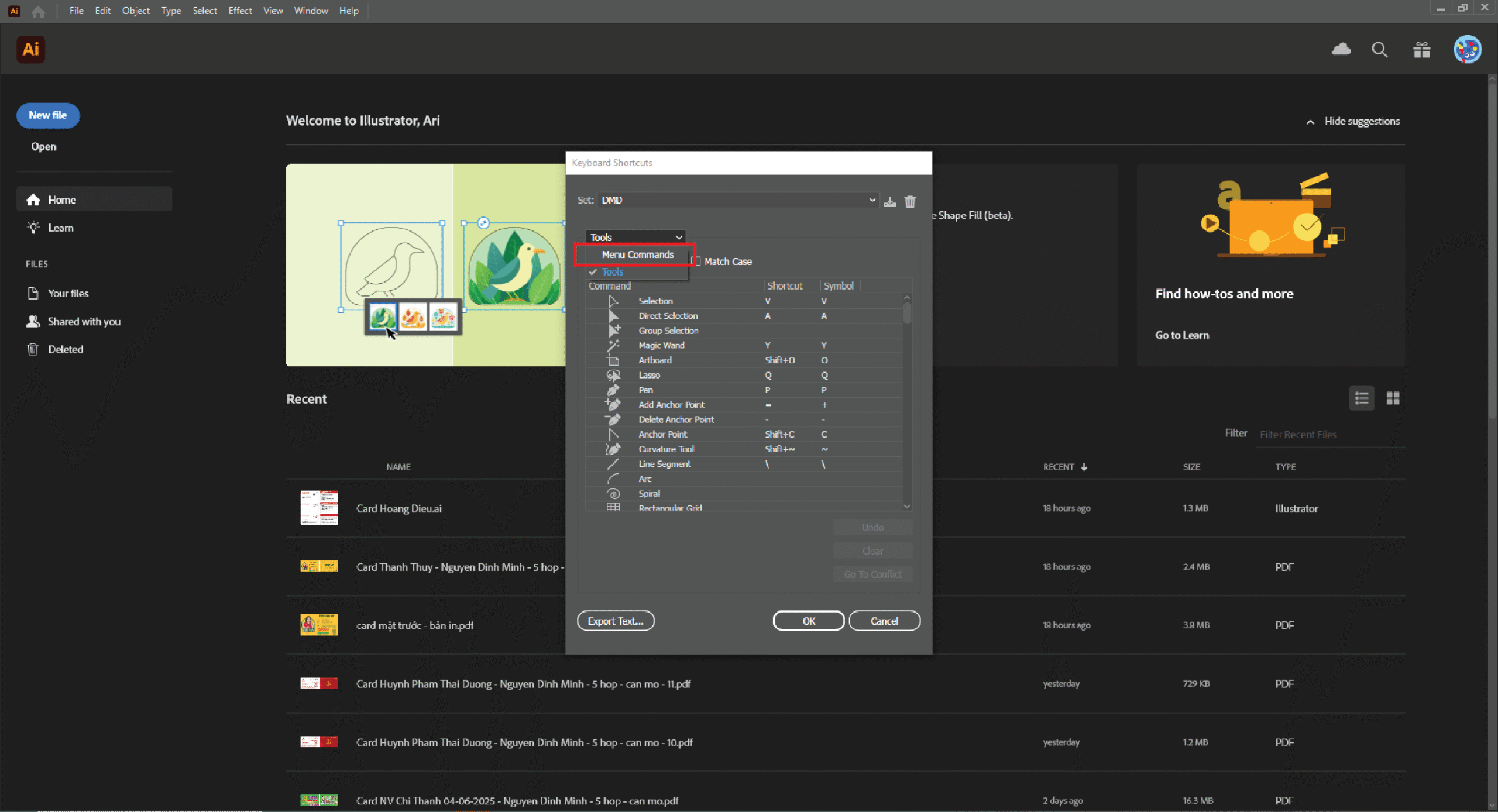Open cloud storage status icon
The height and width of the screenshot is (812, 1498).
point(1341,49)
